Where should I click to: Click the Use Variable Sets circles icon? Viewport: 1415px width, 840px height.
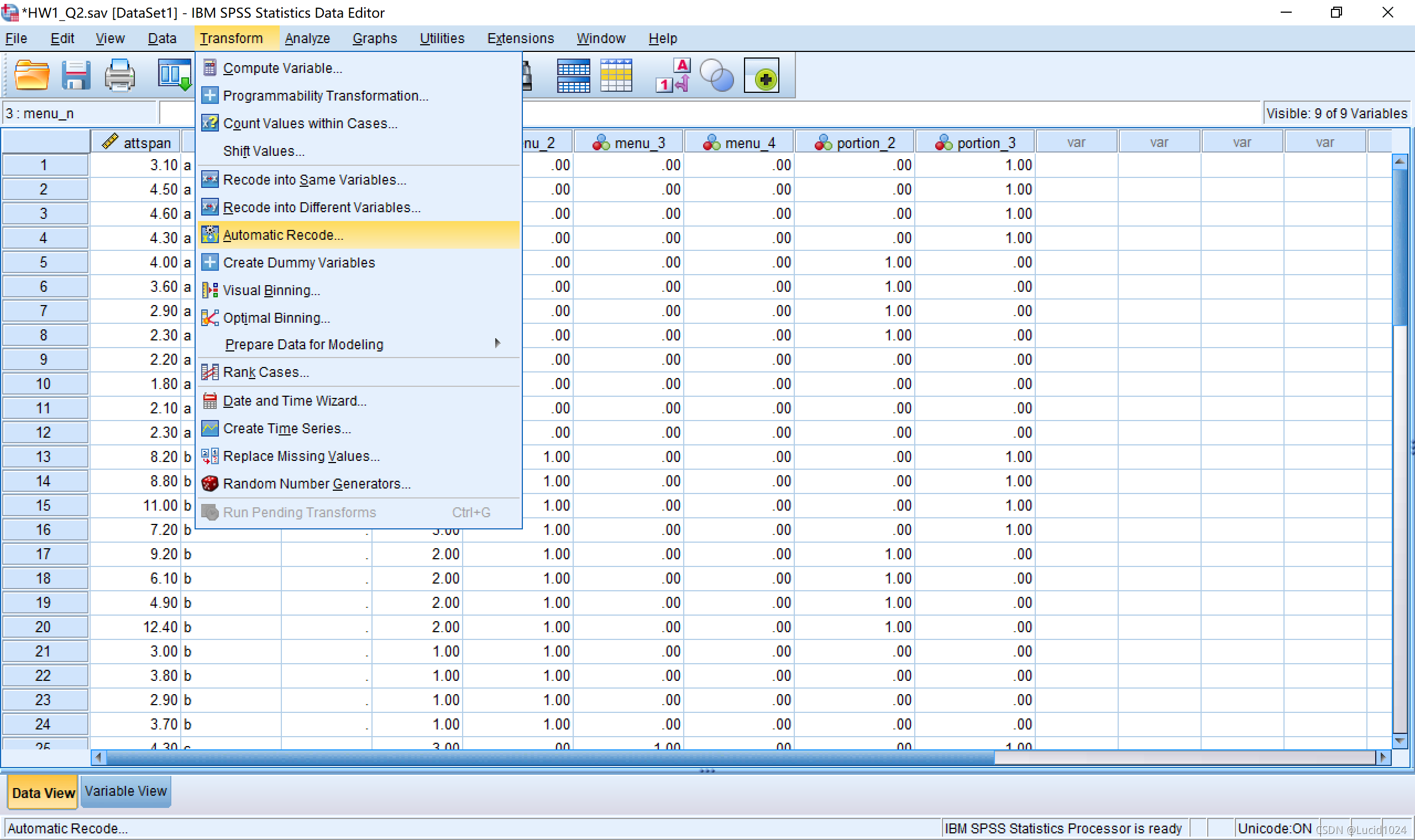[716, 75]
